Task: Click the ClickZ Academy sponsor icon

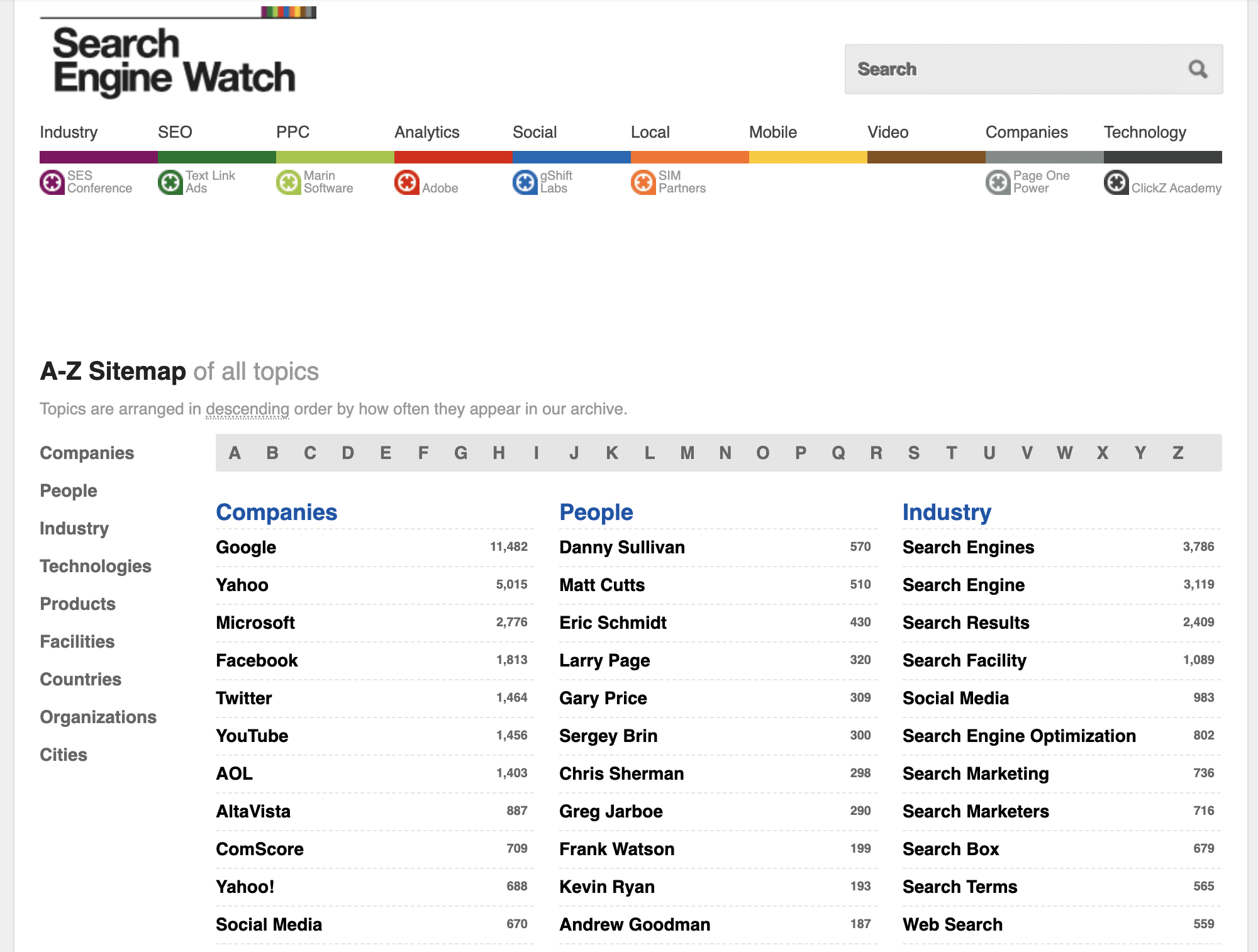Action: click(x=1116, y=182)
